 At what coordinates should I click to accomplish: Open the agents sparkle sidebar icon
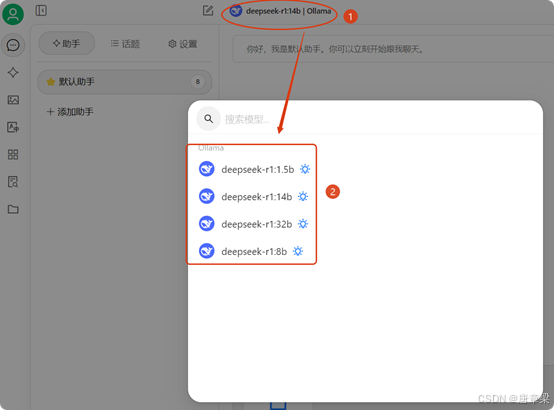13,72
